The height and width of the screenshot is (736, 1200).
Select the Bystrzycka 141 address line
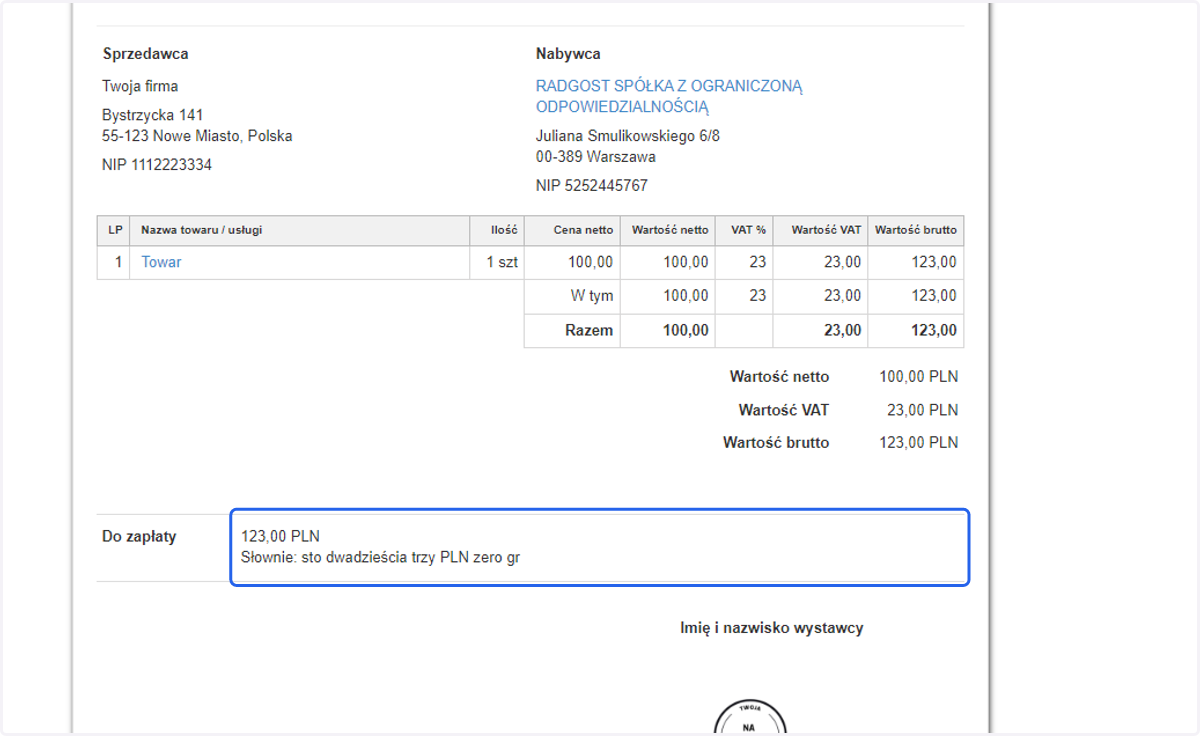152,115
